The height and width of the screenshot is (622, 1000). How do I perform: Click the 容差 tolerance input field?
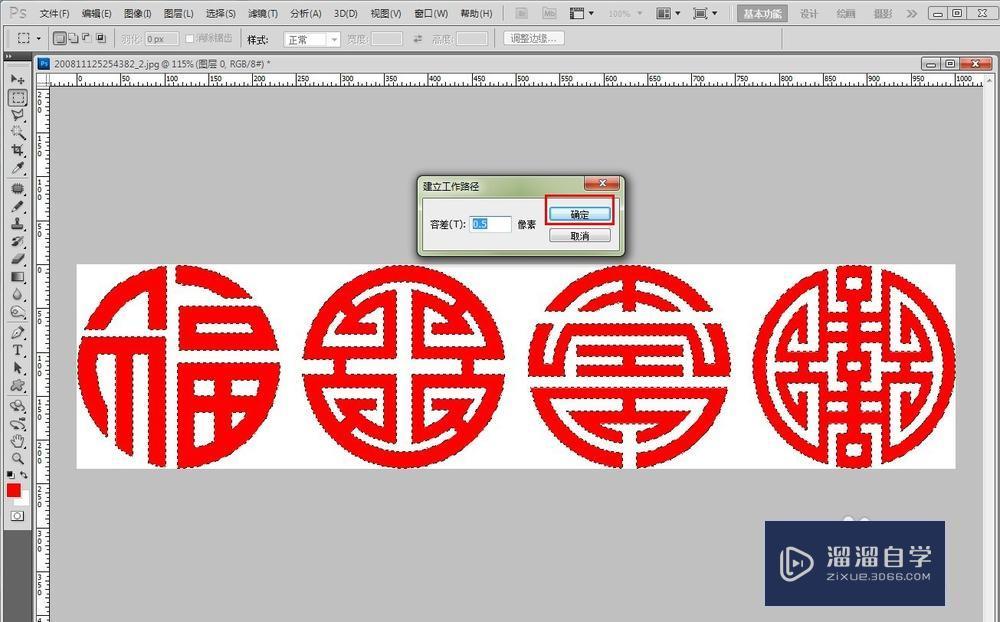click(490, 224)
